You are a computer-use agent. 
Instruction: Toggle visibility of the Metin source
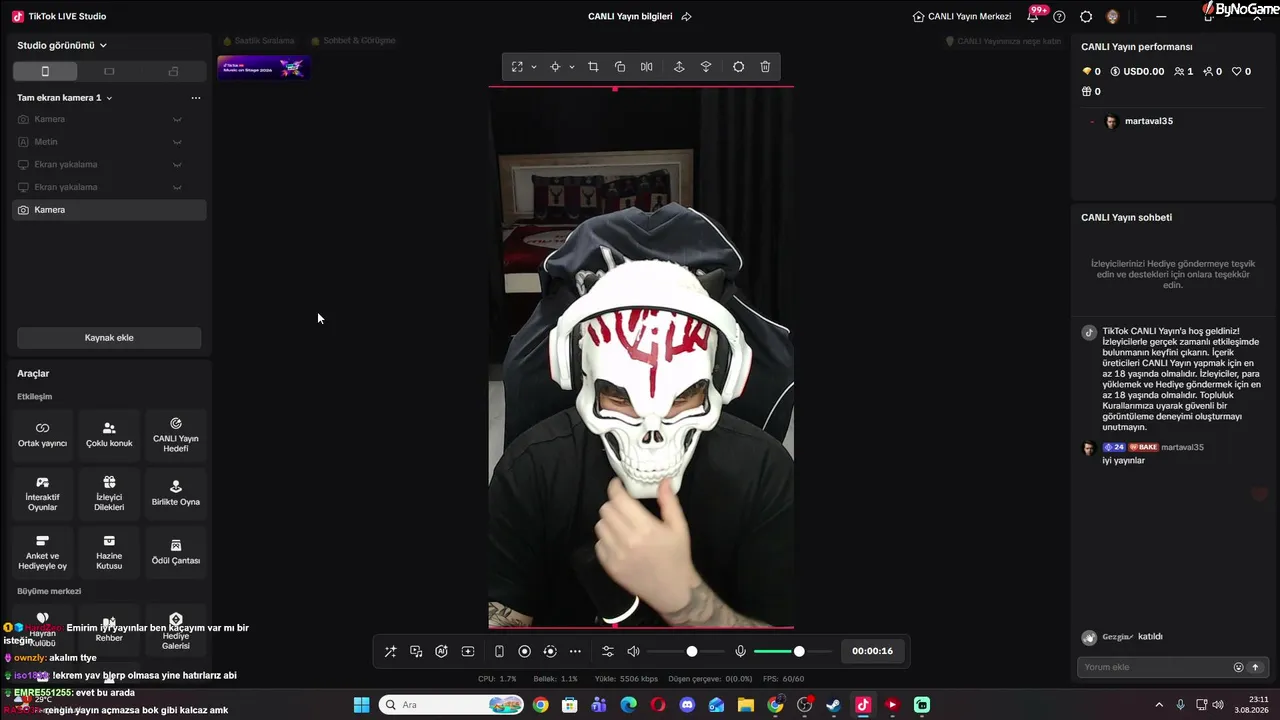click(x=177, y=142)
